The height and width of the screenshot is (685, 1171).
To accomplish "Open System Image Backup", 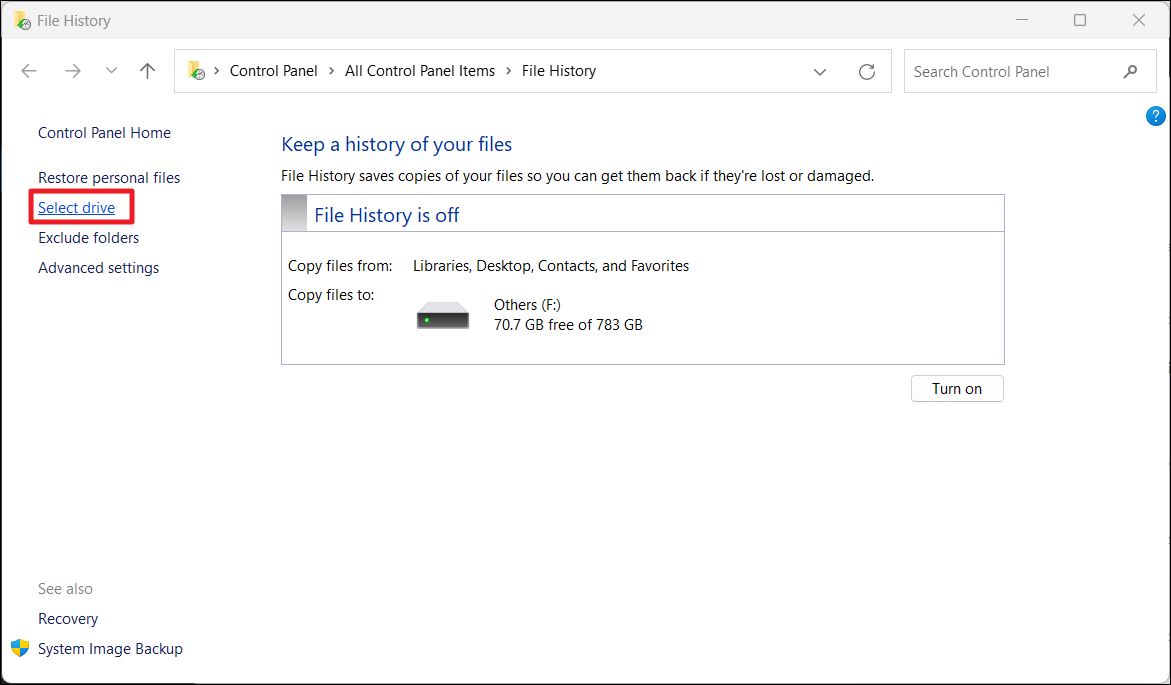I will tap(110, 649).
